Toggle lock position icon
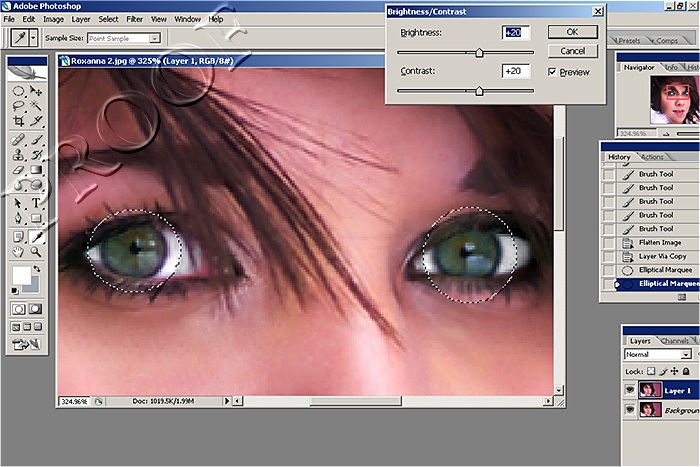The width and height of the screenshot is (700, 467). click(x=675, y=371)
